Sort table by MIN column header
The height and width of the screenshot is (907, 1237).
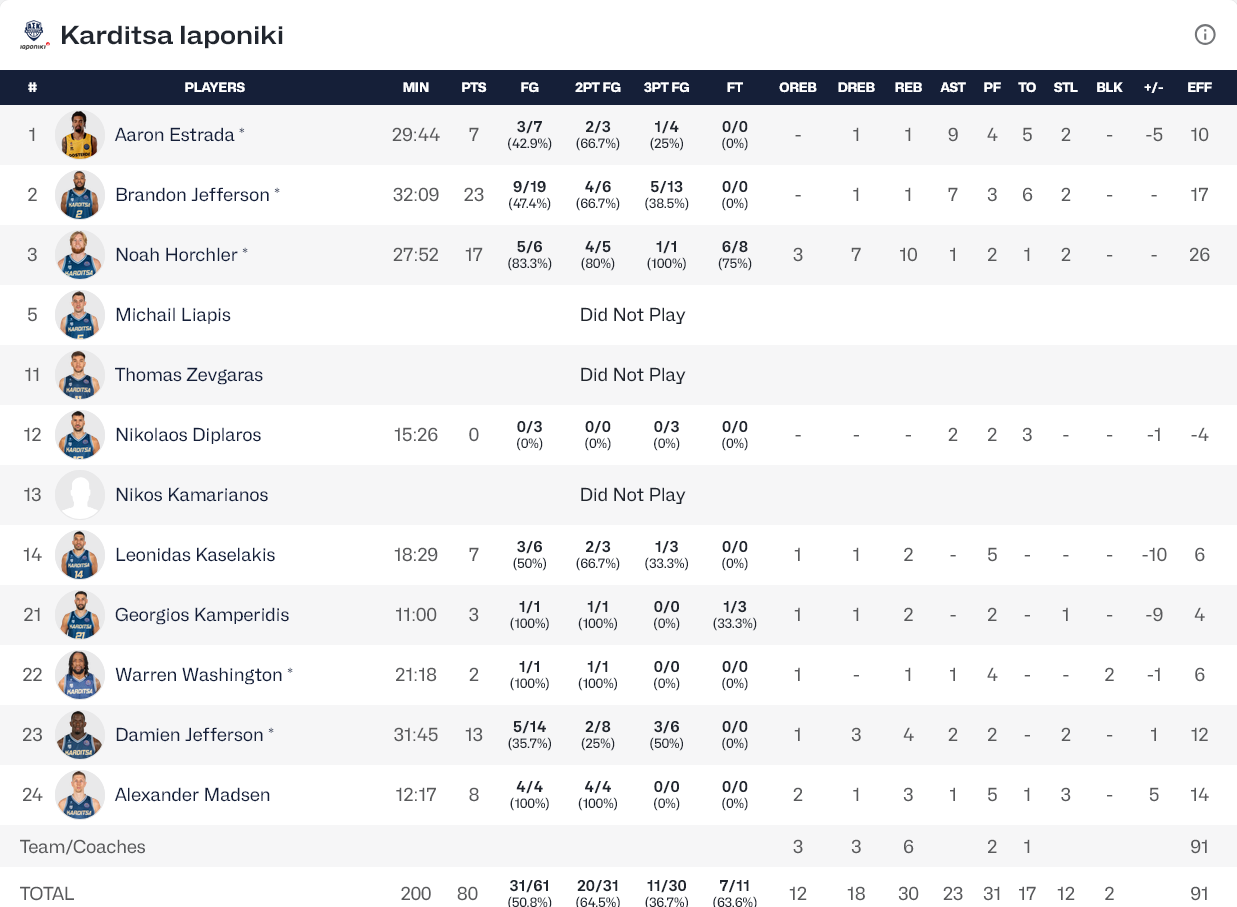point(416,87)
